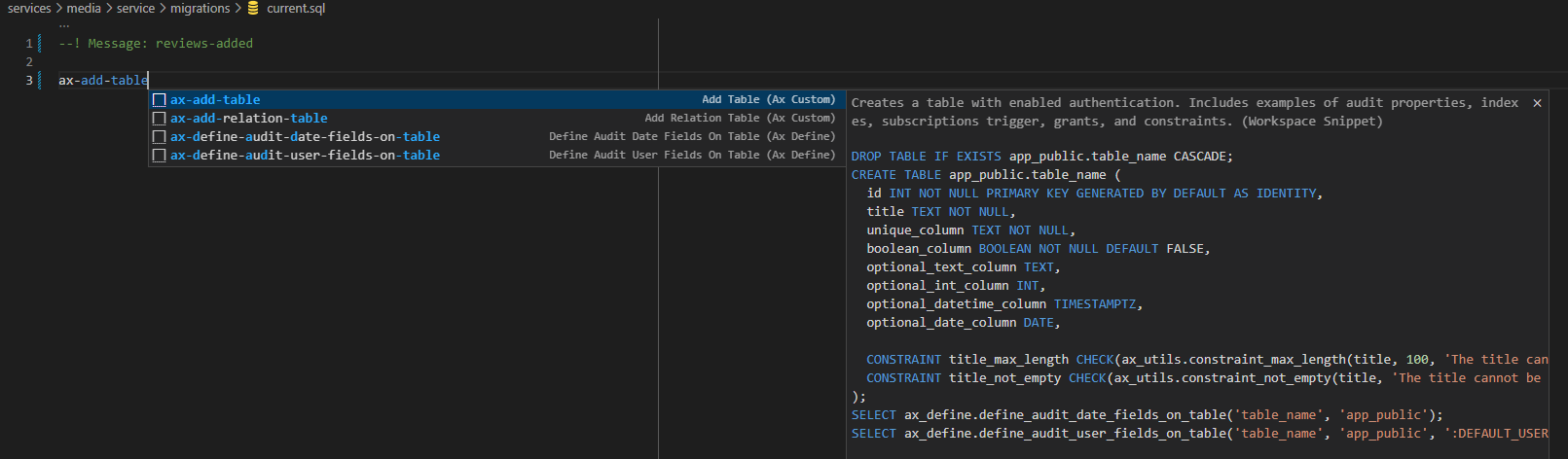This screenshot has width=1568, height=459.
Task: Click the snippet icon beside ax-add-relation-table
Action: 160,119
